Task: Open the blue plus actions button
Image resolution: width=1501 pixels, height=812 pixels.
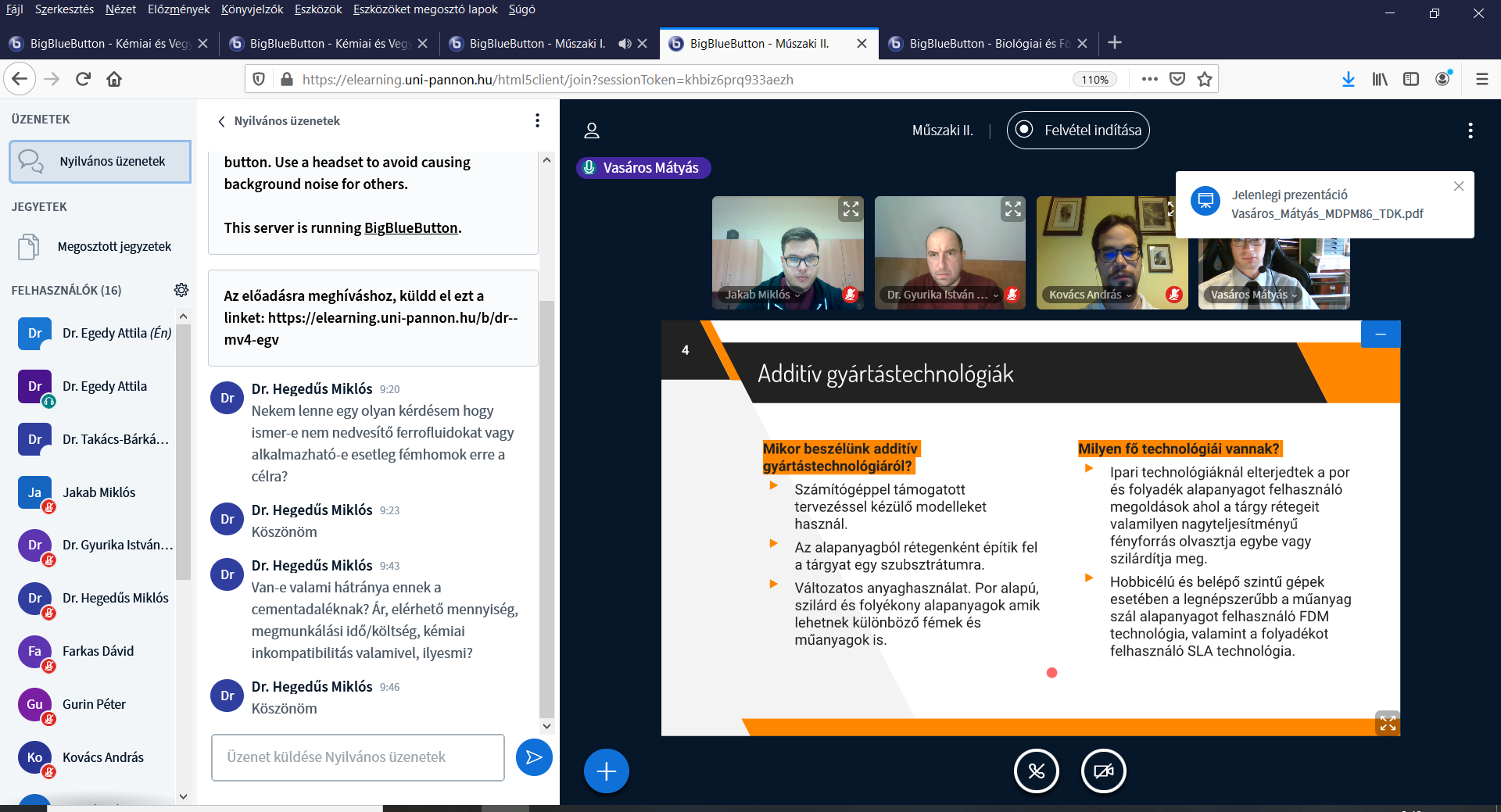Action: tap(606, 771)
